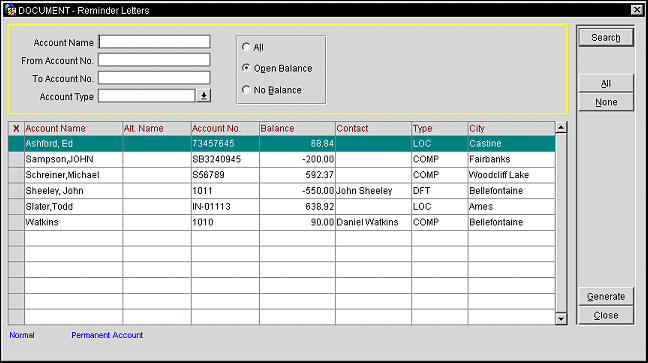The width and height of the screenshot is (648, 363).
Task: Click the table scrollbar down arrow
Action: [x=561, y=319]
